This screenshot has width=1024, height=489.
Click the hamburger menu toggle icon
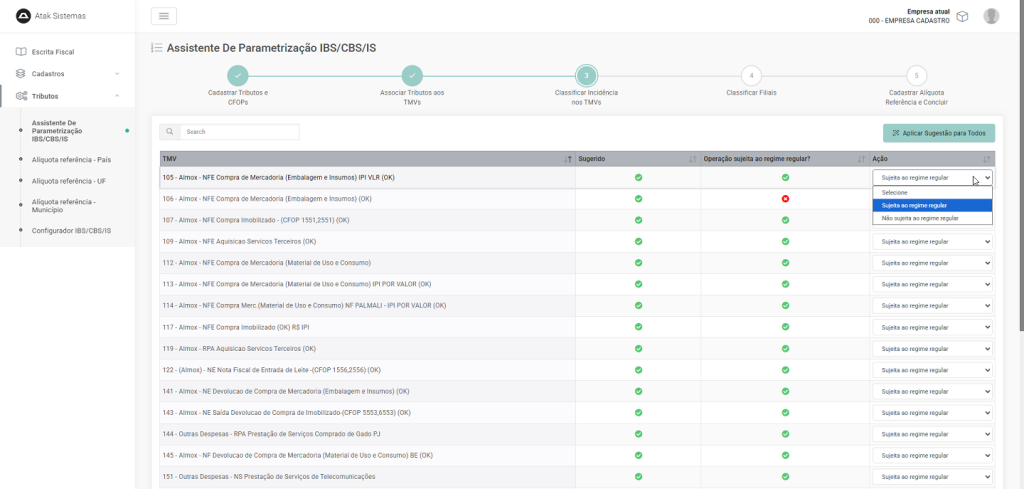(163, 16)
